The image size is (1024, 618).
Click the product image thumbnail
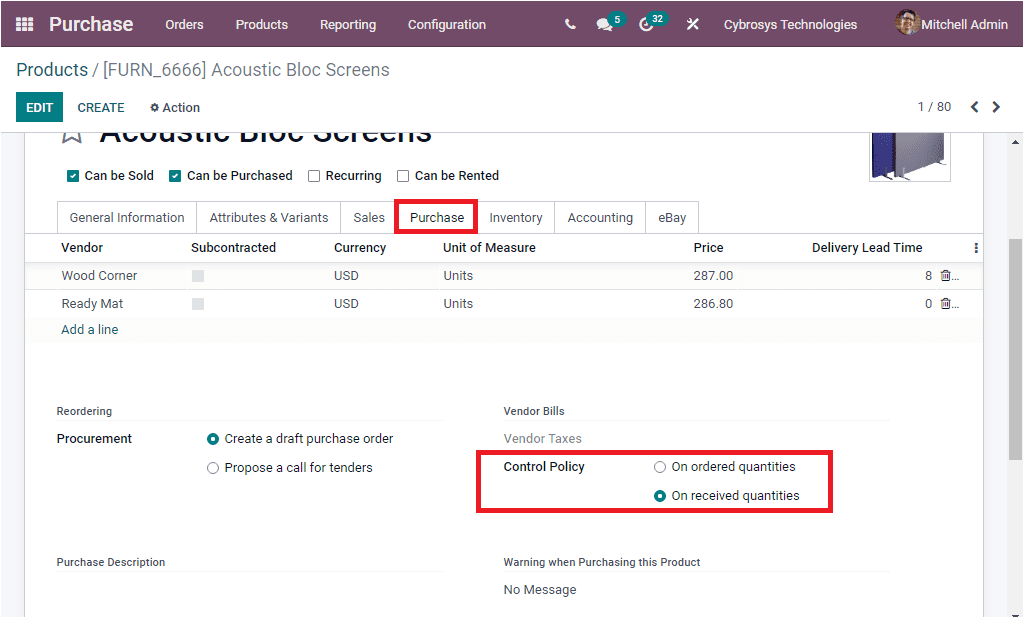point(909,154)
